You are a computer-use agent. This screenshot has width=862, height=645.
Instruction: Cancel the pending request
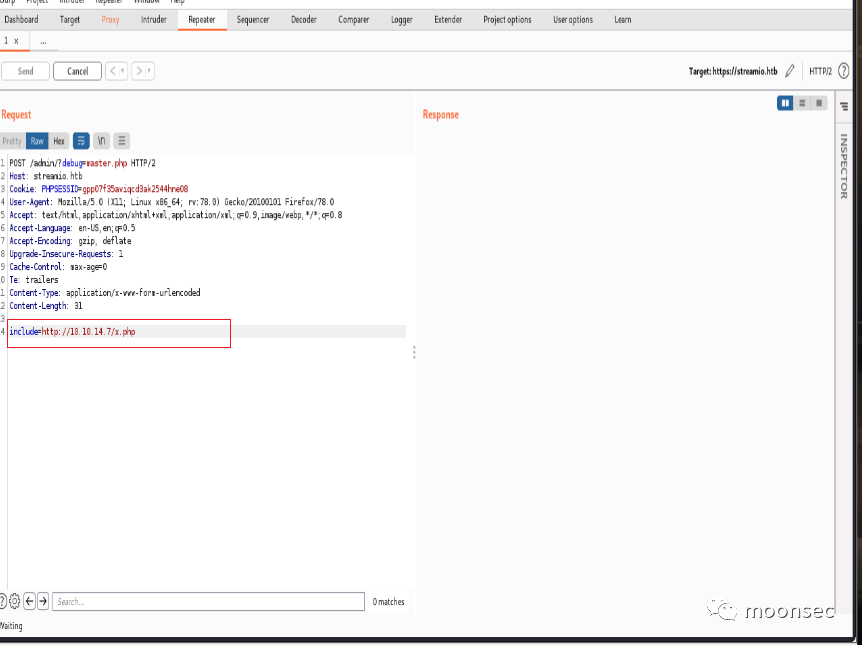tap(78, 71)
